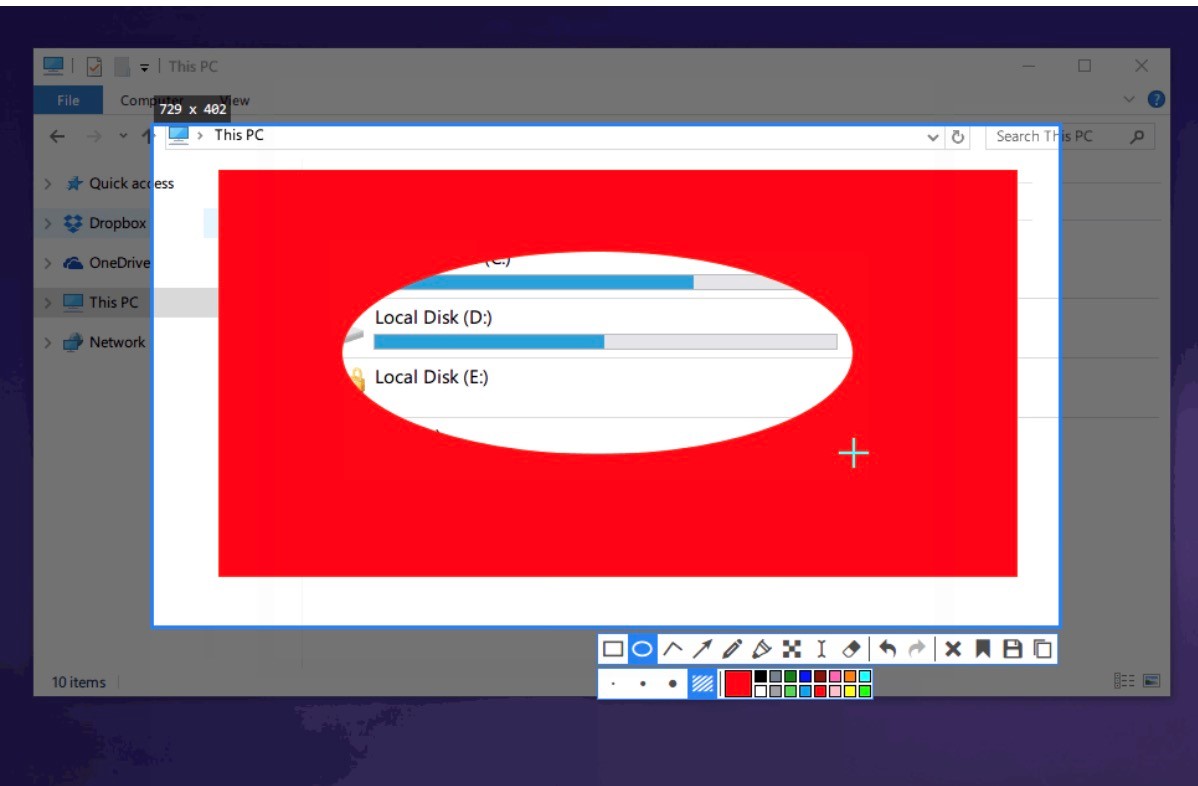Click the This PC address breadcrumb
The image size is (1198, 786).
[x=238, y=135]
